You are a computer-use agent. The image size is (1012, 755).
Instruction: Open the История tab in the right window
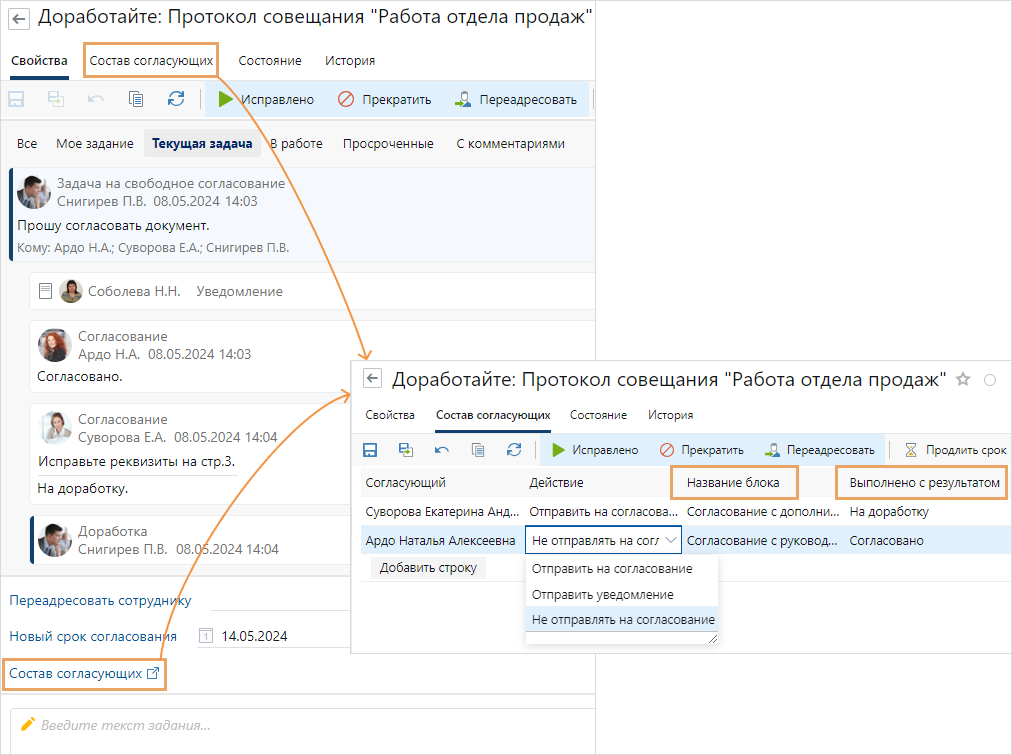[x=670, y=415]
